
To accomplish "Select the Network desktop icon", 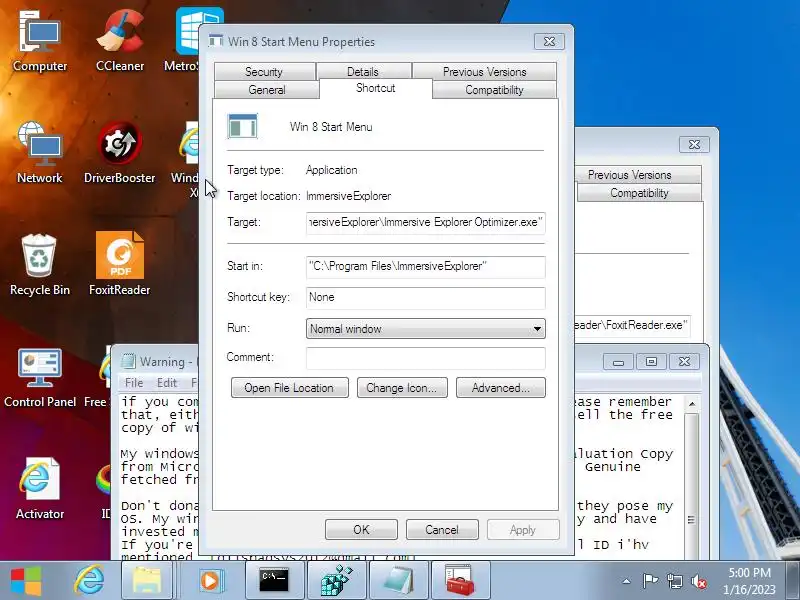I will (40, 153).
